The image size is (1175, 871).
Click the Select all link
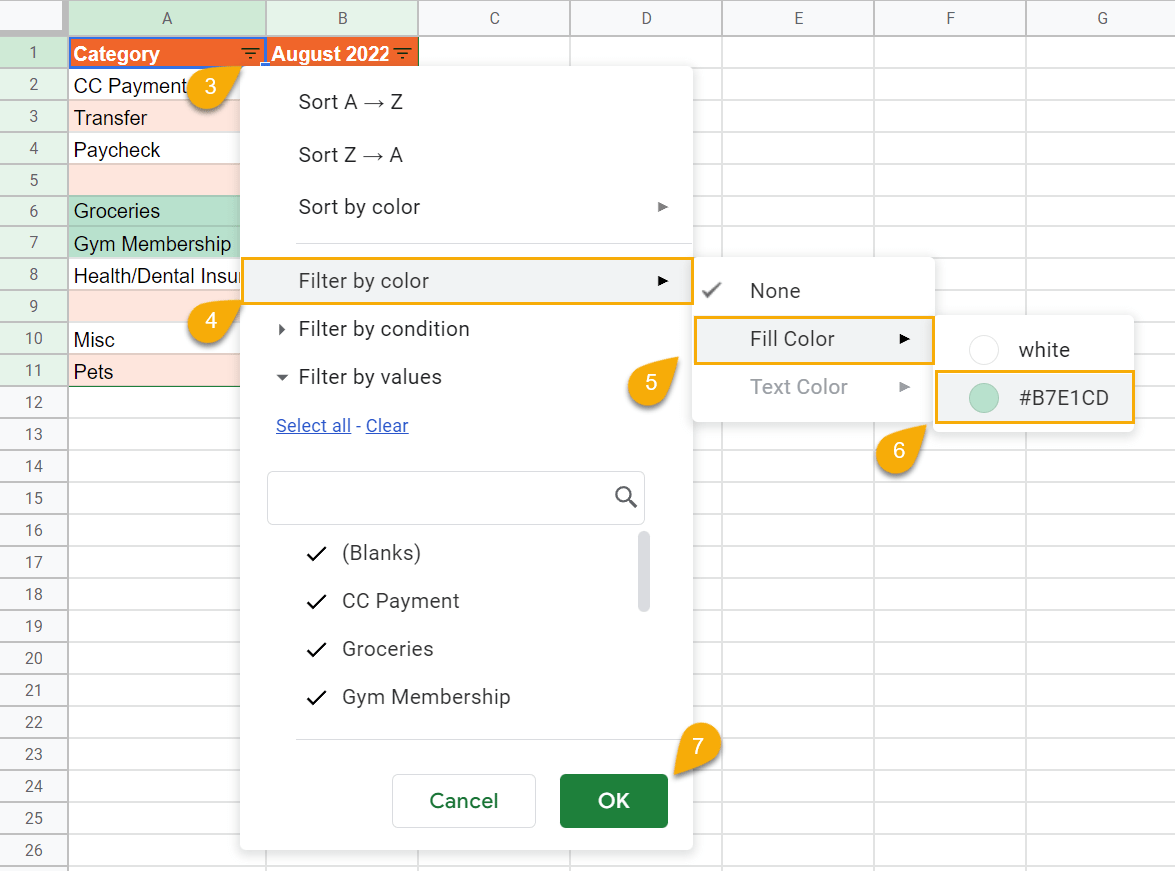pyautogui.click(x=313, y=425)
